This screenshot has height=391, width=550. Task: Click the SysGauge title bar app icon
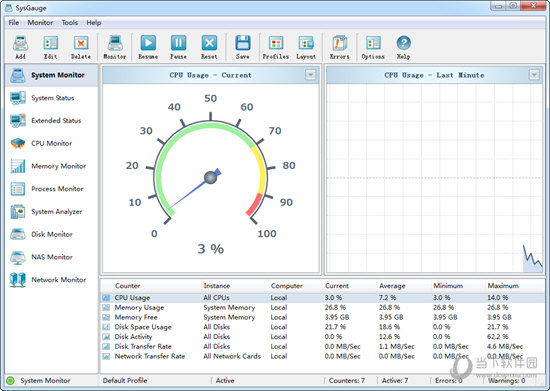click(8, 8)
